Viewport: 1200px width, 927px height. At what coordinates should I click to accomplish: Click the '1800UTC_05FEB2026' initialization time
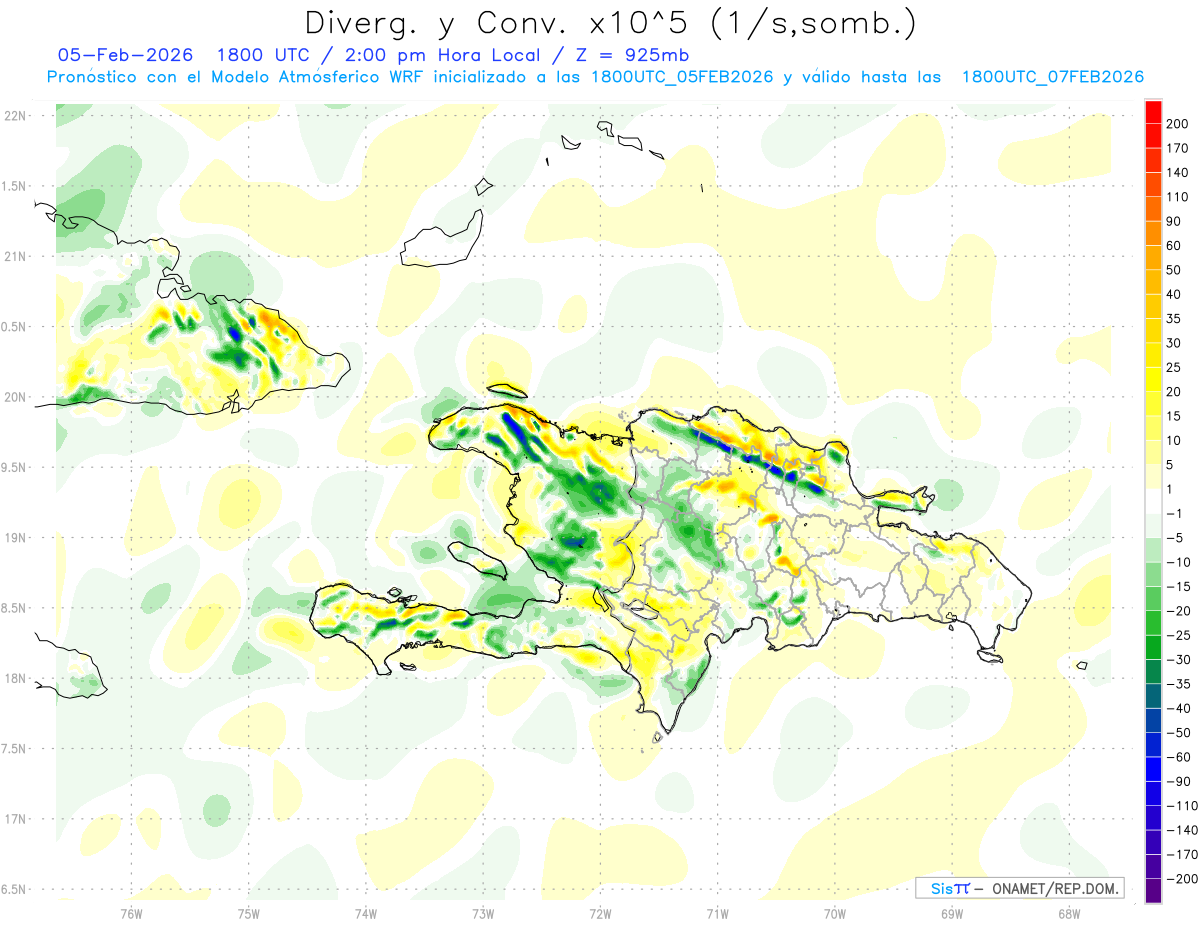click(684, 77)
